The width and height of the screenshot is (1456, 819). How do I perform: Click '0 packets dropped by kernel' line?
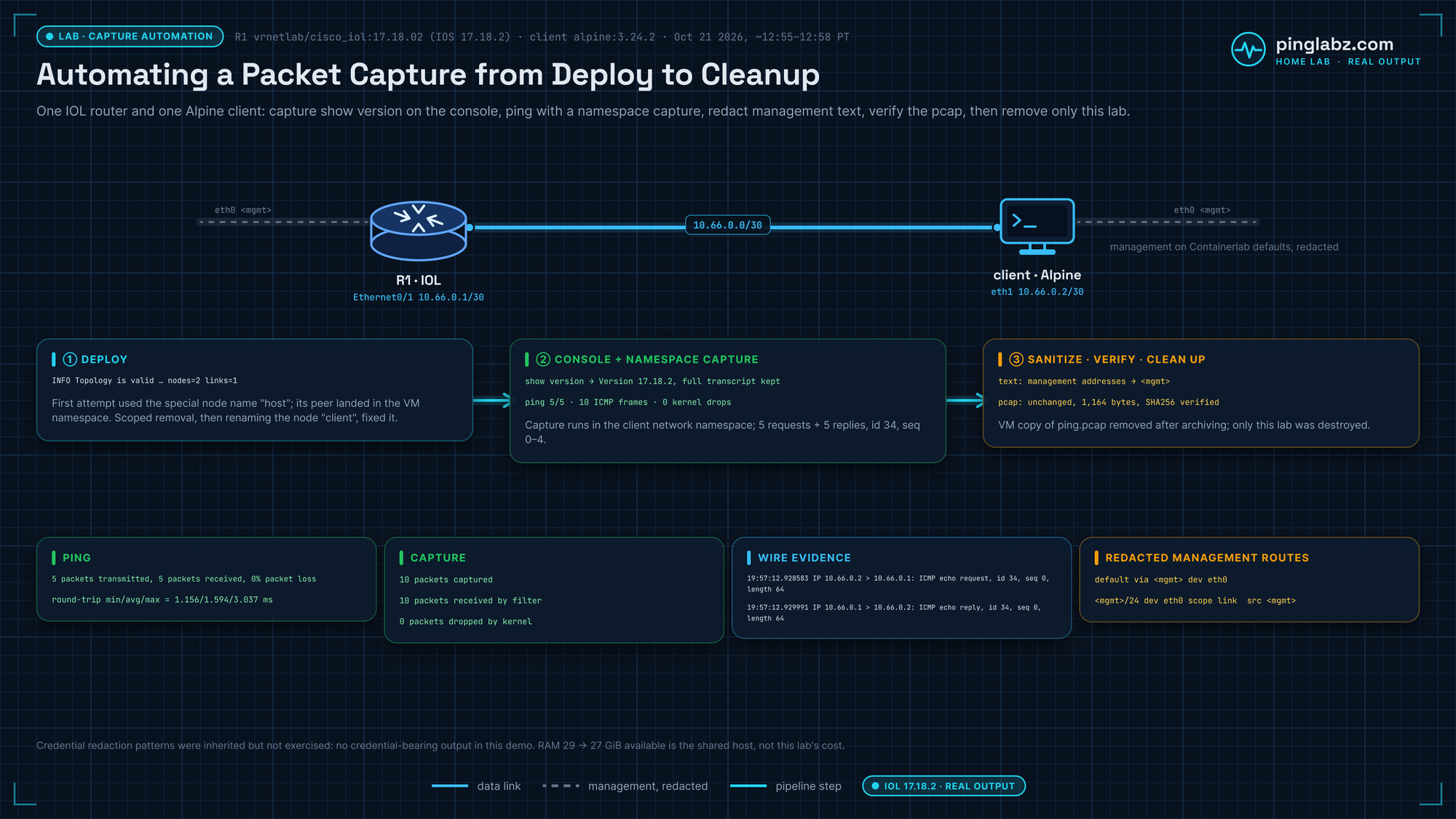click(x=466, y=622)
